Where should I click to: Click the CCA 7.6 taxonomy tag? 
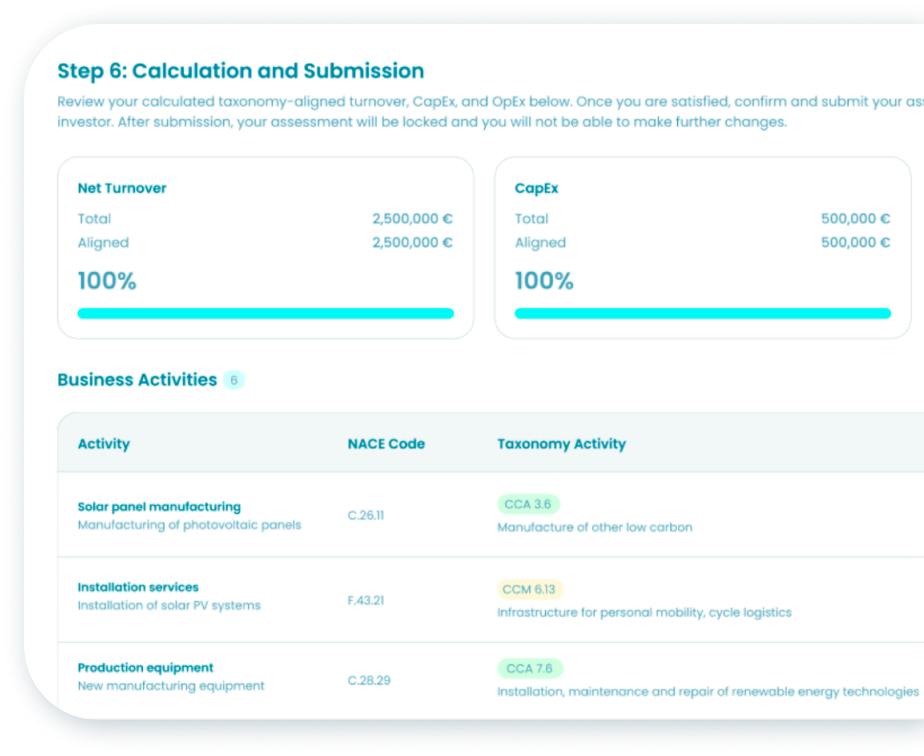(x=529, y=669)
